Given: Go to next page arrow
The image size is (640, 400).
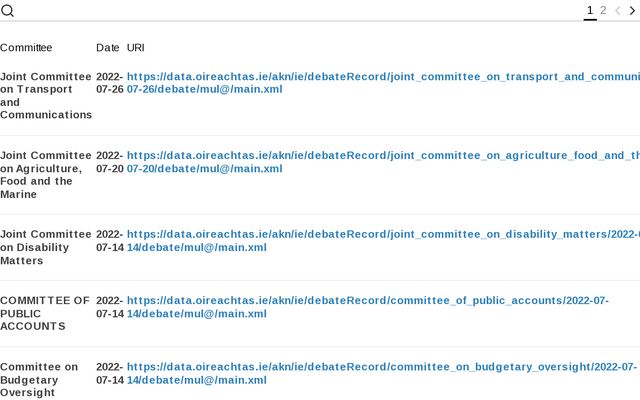Looking at the screenshot, I should tap(632, 11).
